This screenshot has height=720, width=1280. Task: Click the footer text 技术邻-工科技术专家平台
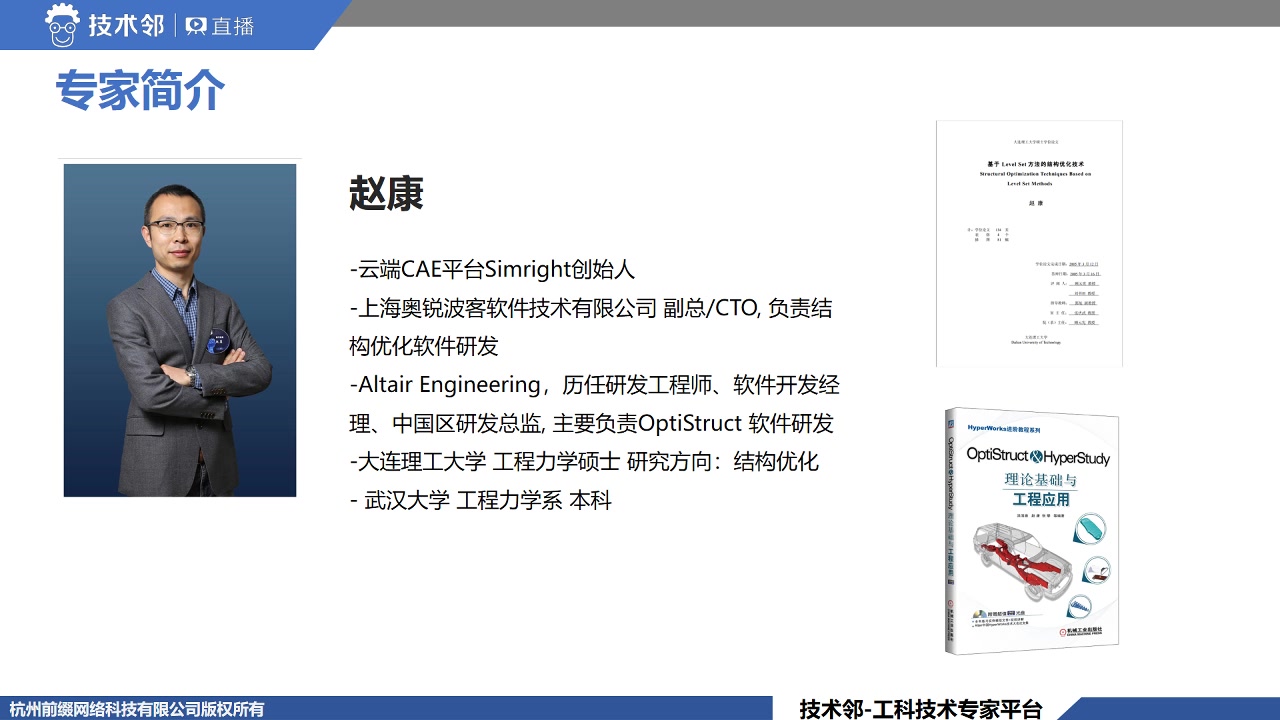pos(921,709)
